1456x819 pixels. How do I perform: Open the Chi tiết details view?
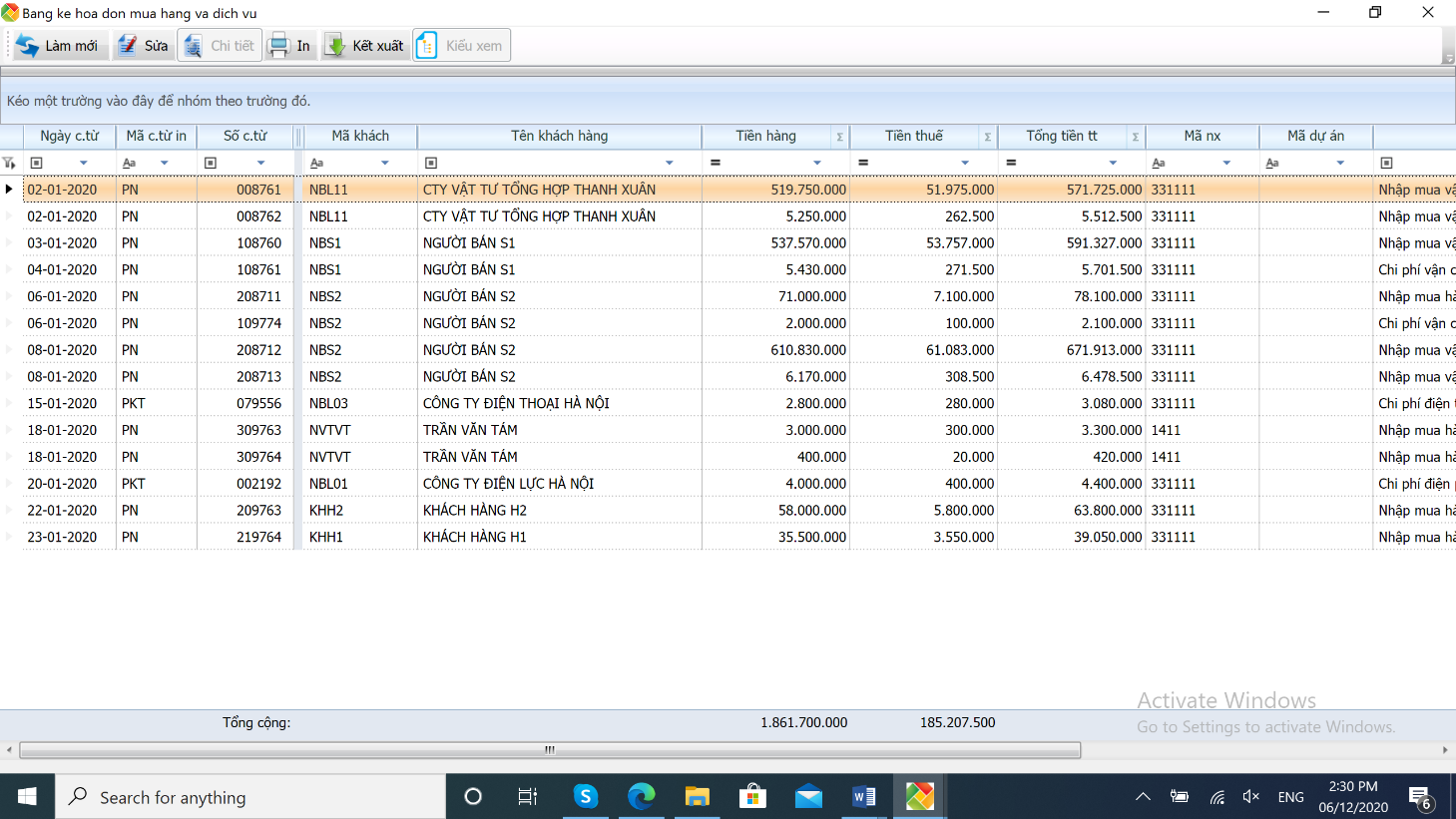point(220,46)
